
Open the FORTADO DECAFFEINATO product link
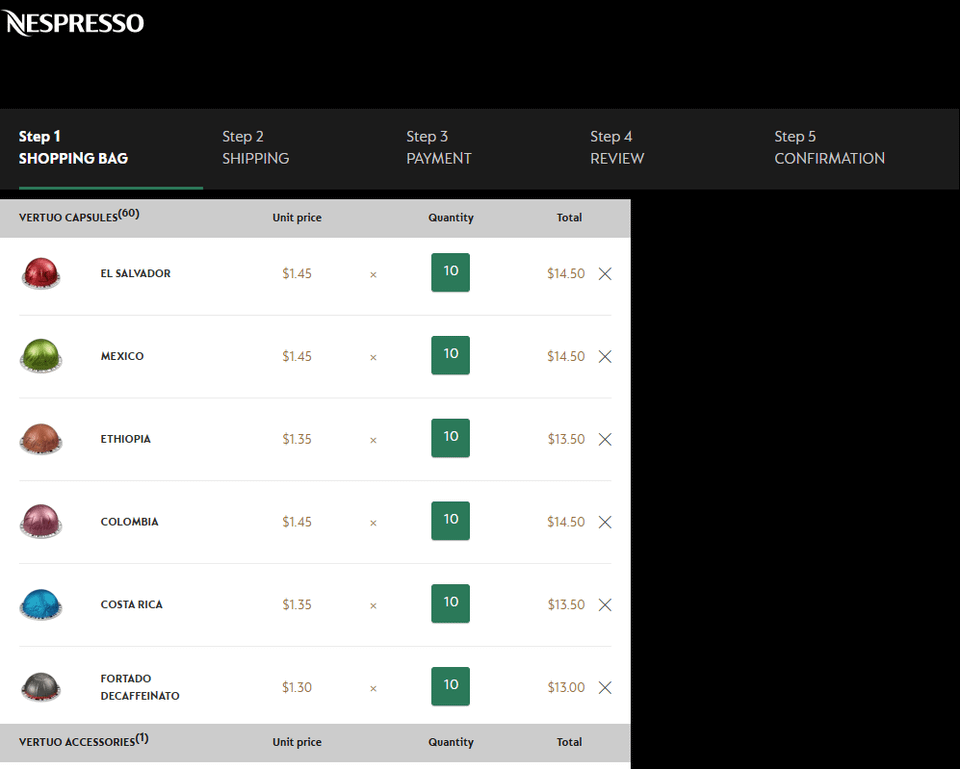coord(140,687)
